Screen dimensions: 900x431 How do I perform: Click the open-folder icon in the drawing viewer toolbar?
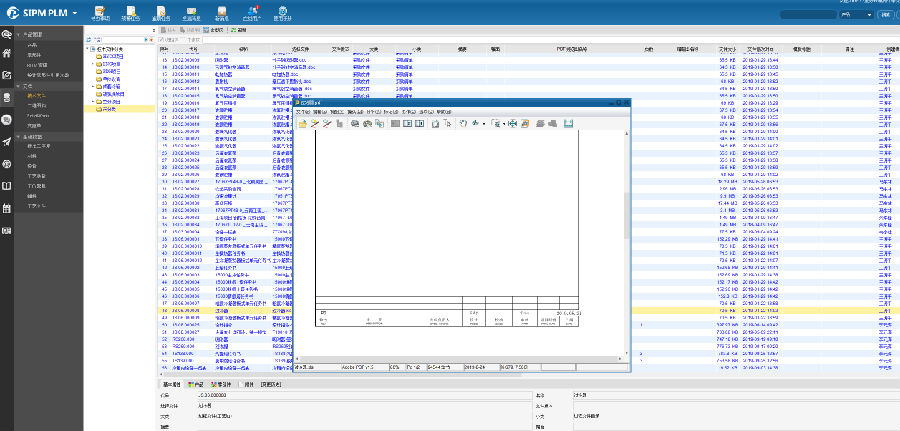click(302, 123)
